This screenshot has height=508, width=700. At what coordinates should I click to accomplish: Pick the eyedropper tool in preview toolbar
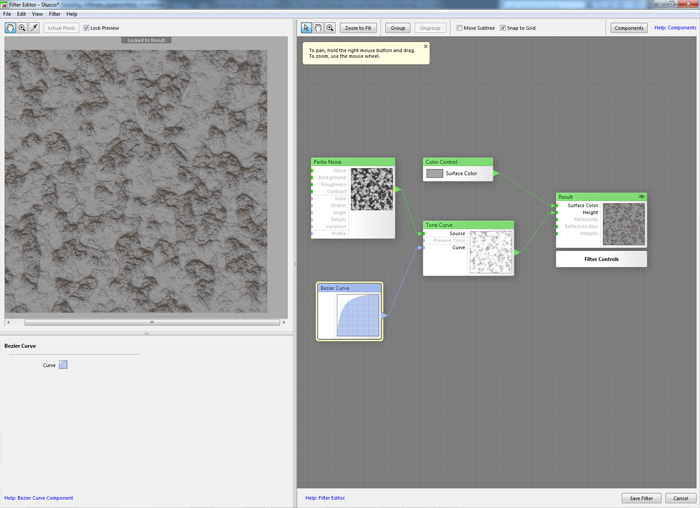pos(34,28)
